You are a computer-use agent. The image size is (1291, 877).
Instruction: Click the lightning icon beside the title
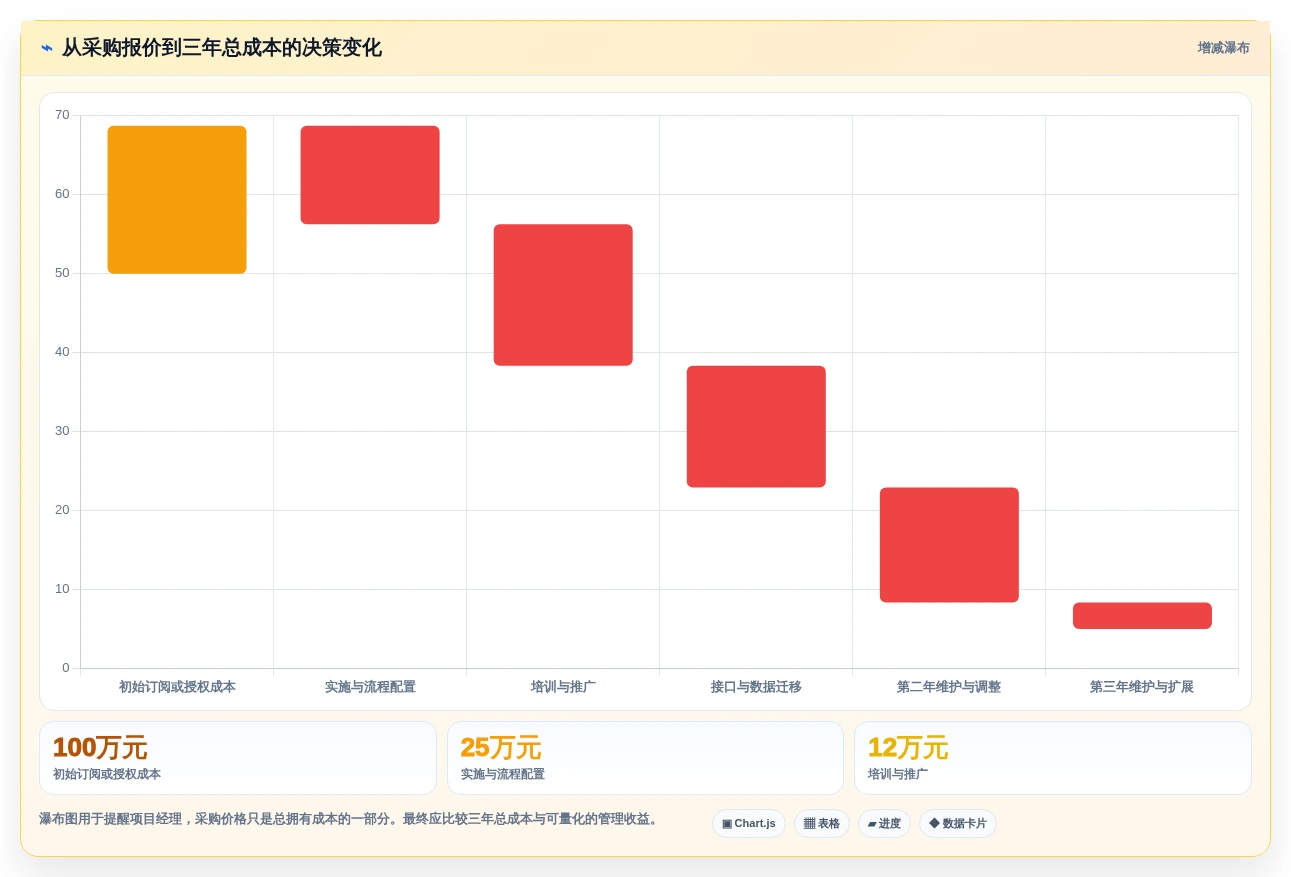47,48
